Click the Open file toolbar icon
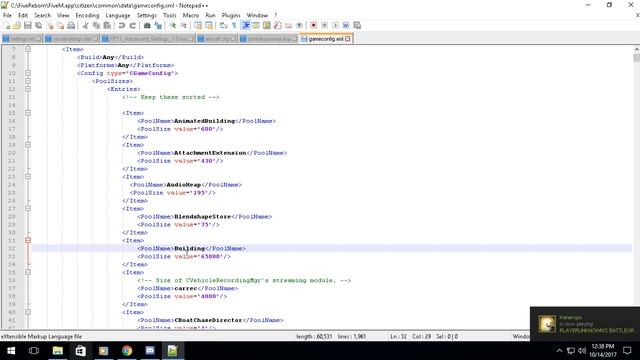 [17, 25]
